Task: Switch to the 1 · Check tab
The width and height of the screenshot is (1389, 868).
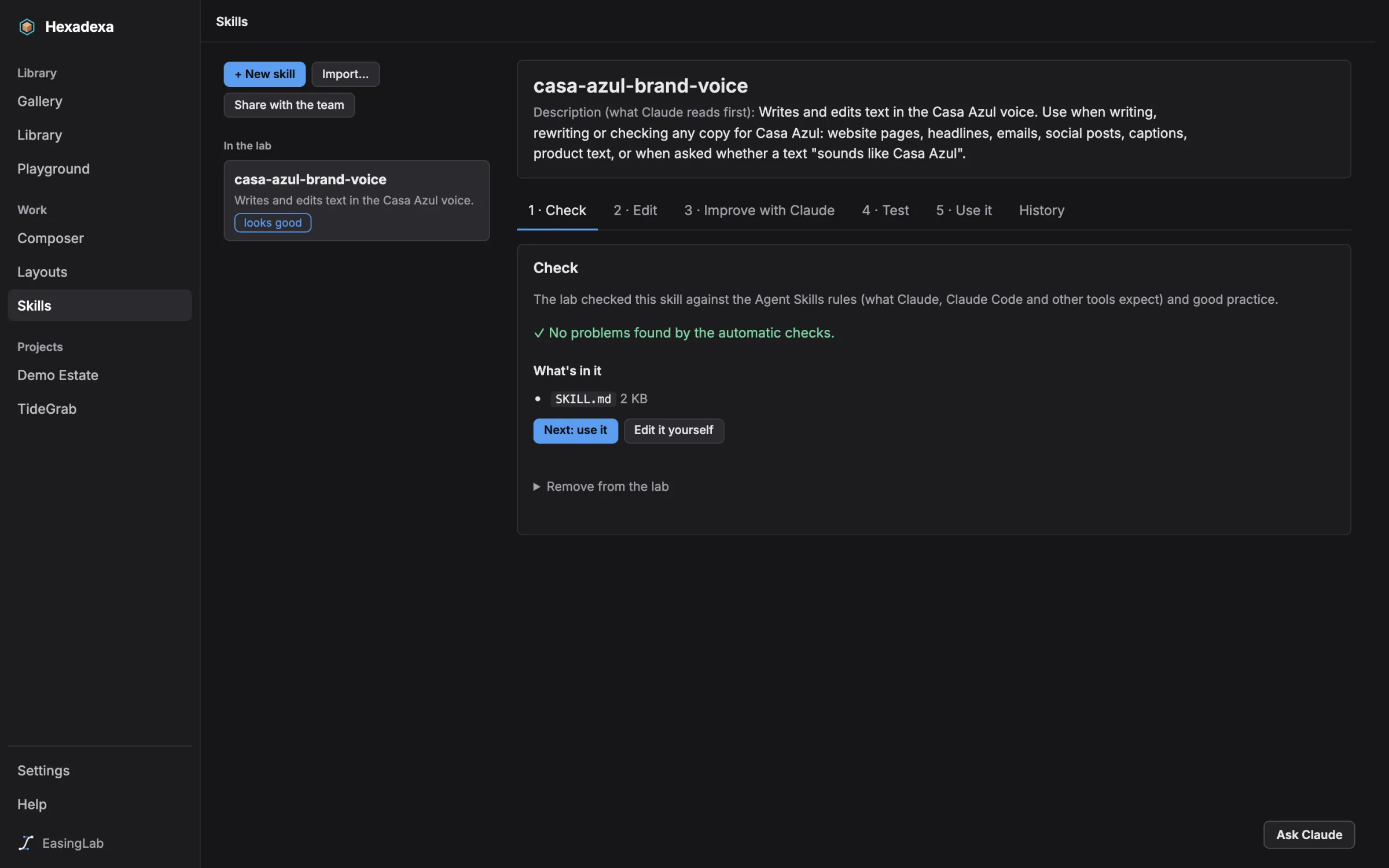Action: click(557, 210)
